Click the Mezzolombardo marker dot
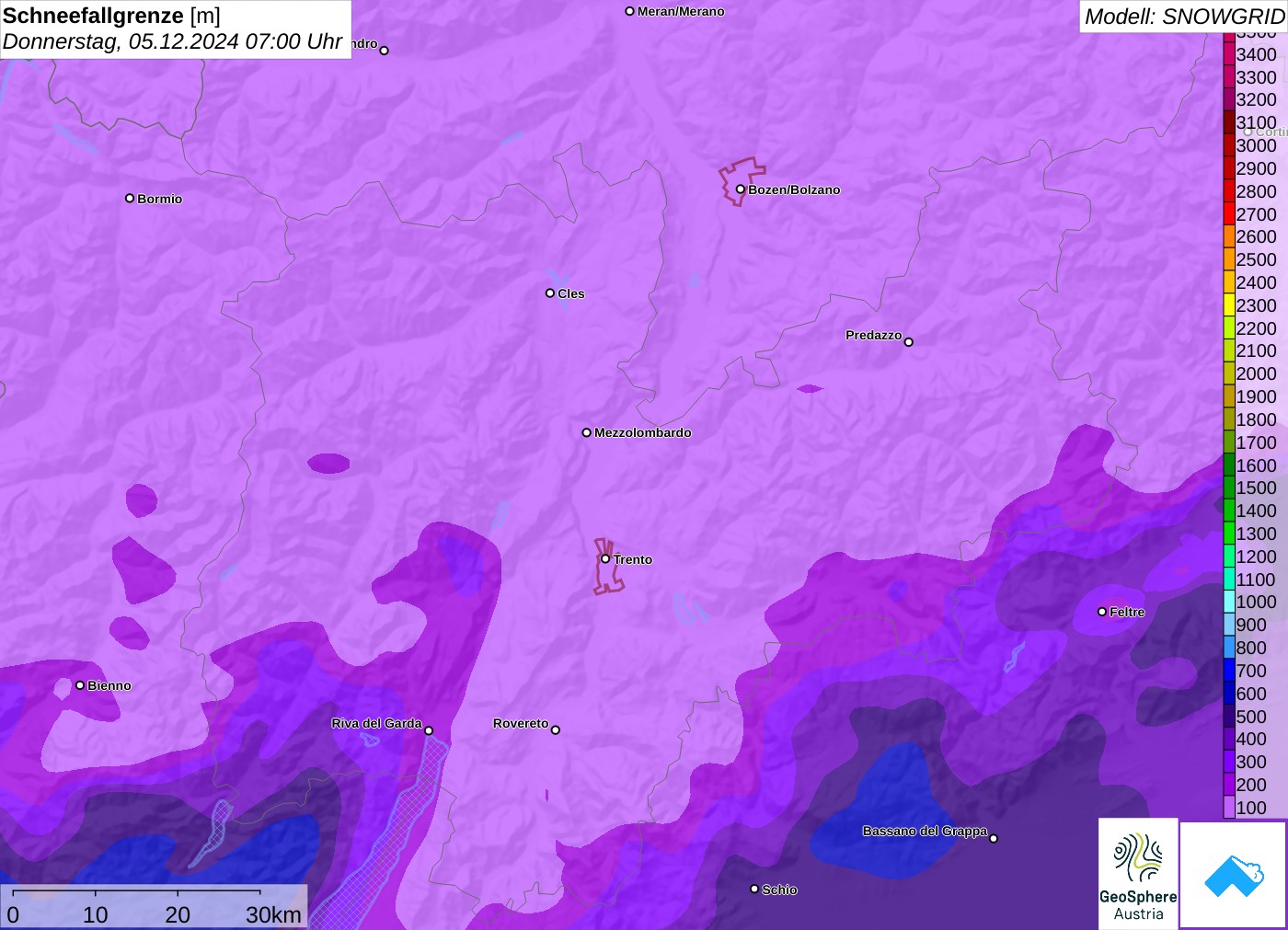1288x930 pixels. tap(587, 432)
